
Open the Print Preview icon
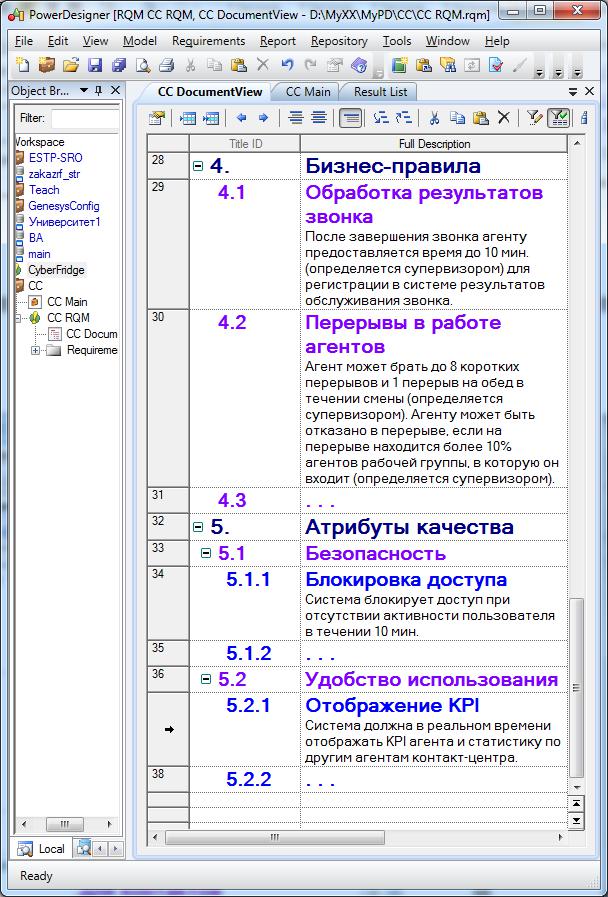pyautogui.click(x=142, y=65)
